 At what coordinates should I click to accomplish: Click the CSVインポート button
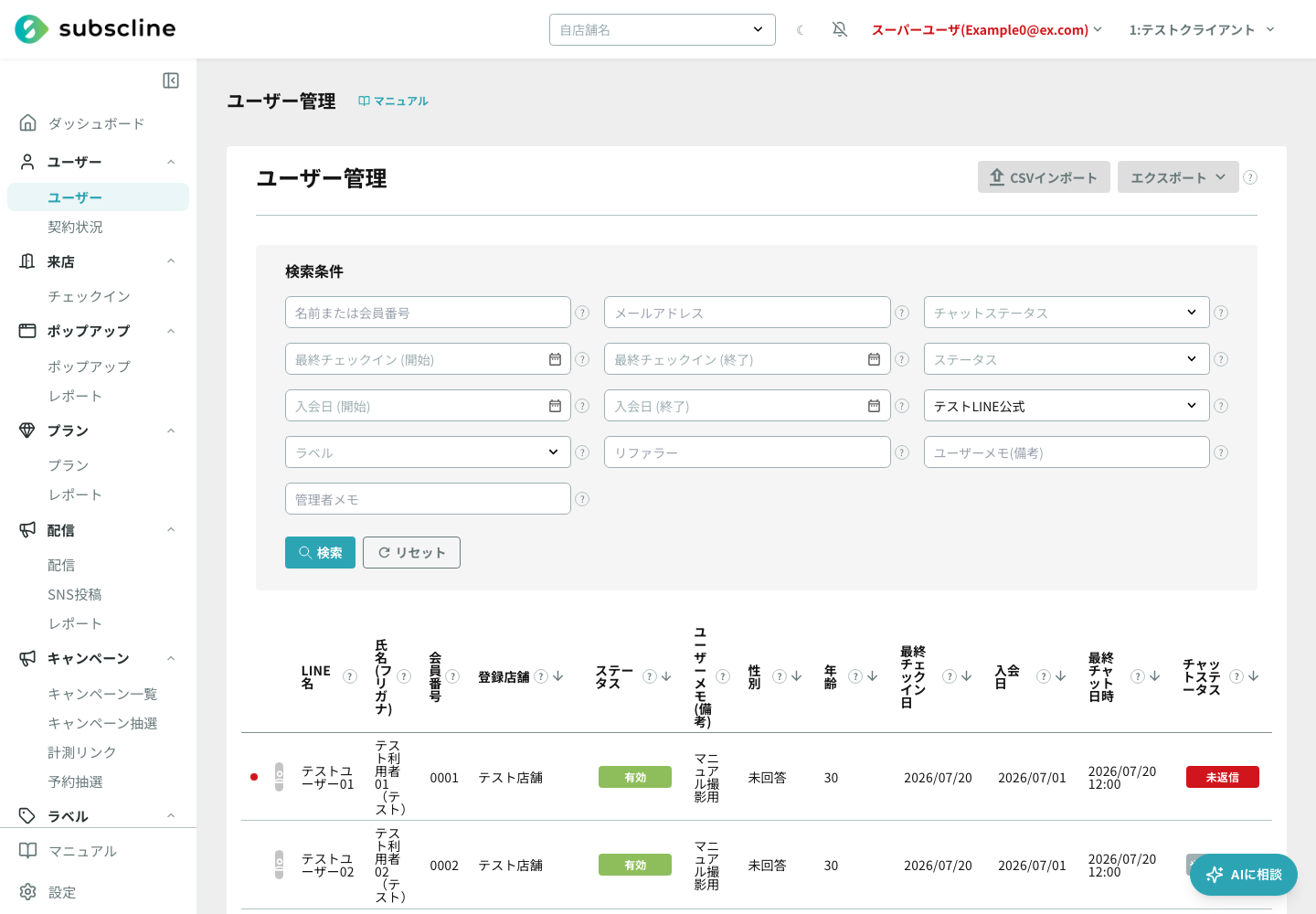tap(1044, 177)
